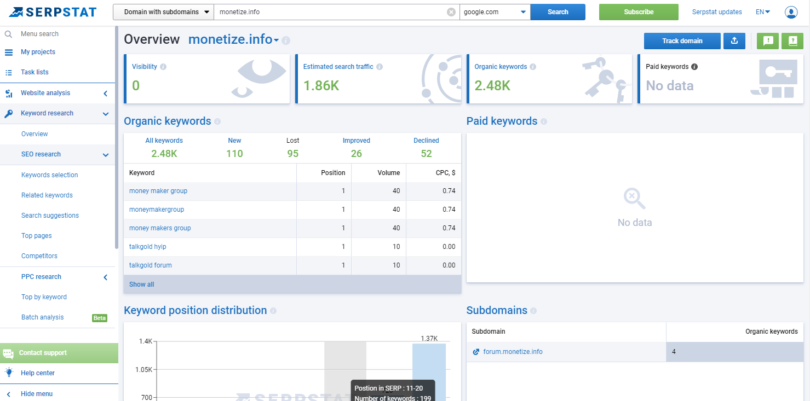Image resolution: width=810 pixels, height=401 pixels.
Task: Click the Serpstat logo
Action: [x=53, y=12]
